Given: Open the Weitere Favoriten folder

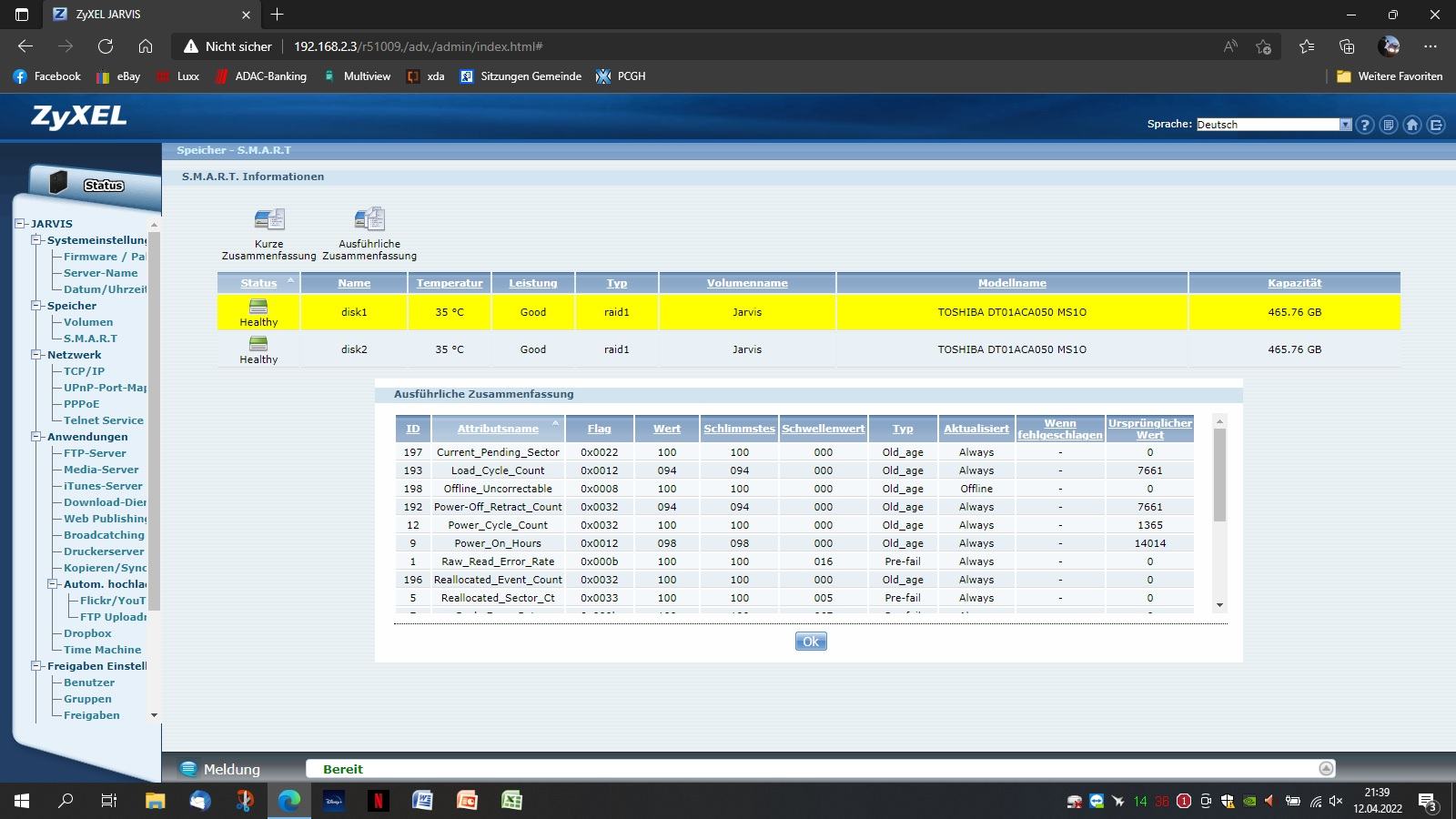Looking at the screenshot, I should (1390, 76).
